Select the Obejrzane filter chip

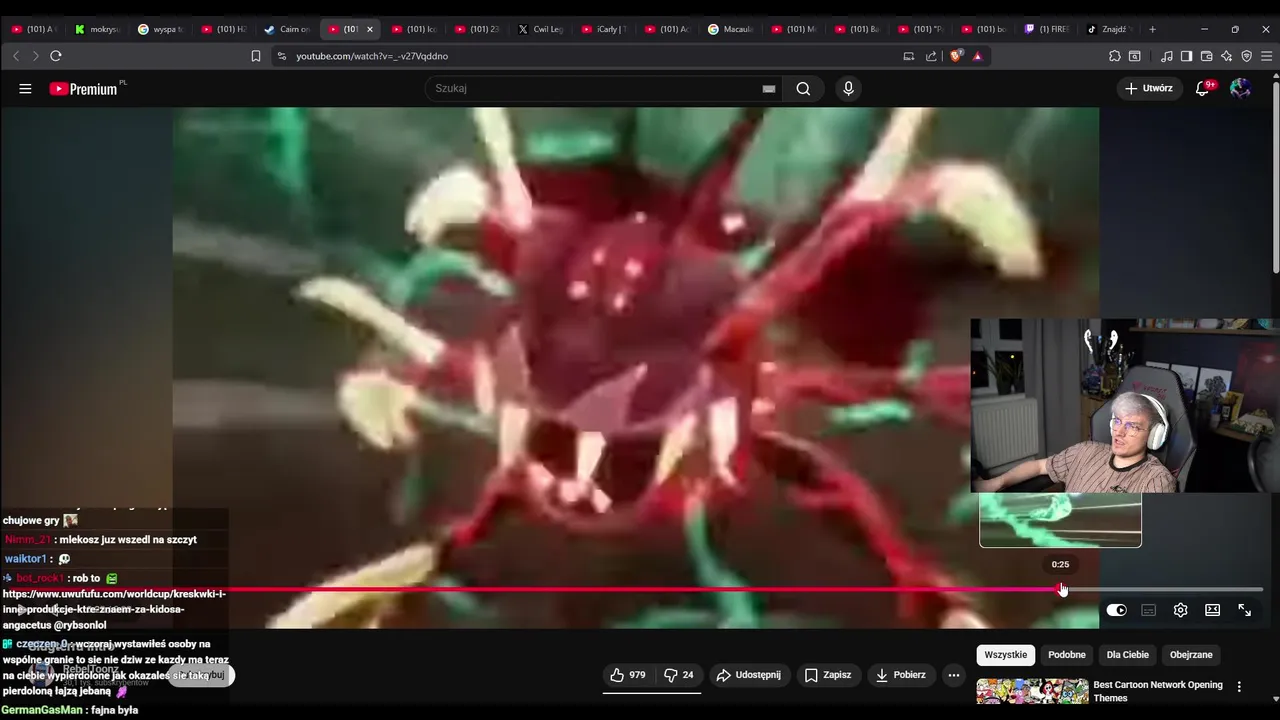pyautogui.click(x=1191, y=655)
